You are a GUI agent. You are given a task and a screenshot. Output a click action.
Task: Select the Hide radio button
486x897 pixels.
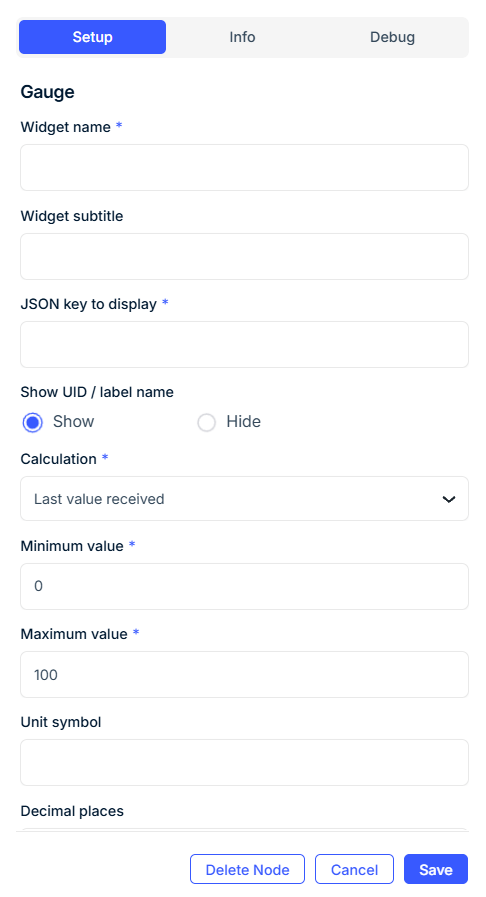click(x=206, y=422)
